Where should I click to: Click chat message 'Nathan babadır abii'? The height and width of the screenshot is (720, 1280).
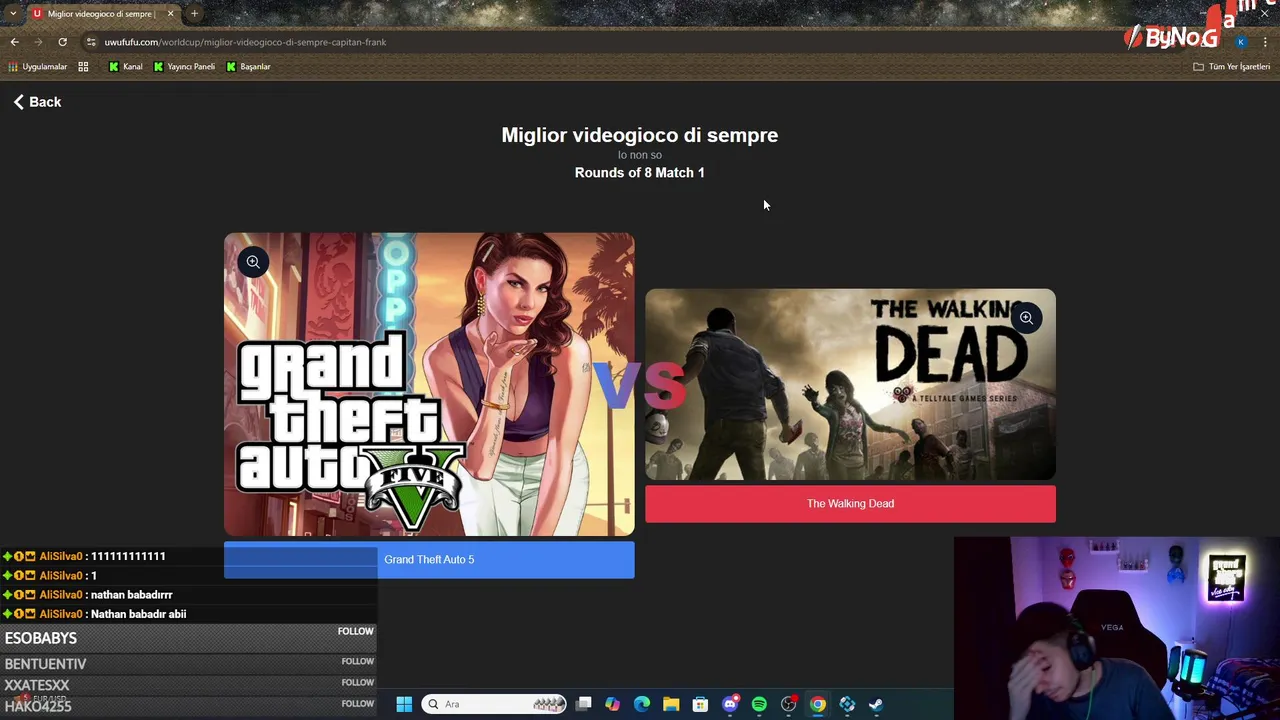click(138, 614)
